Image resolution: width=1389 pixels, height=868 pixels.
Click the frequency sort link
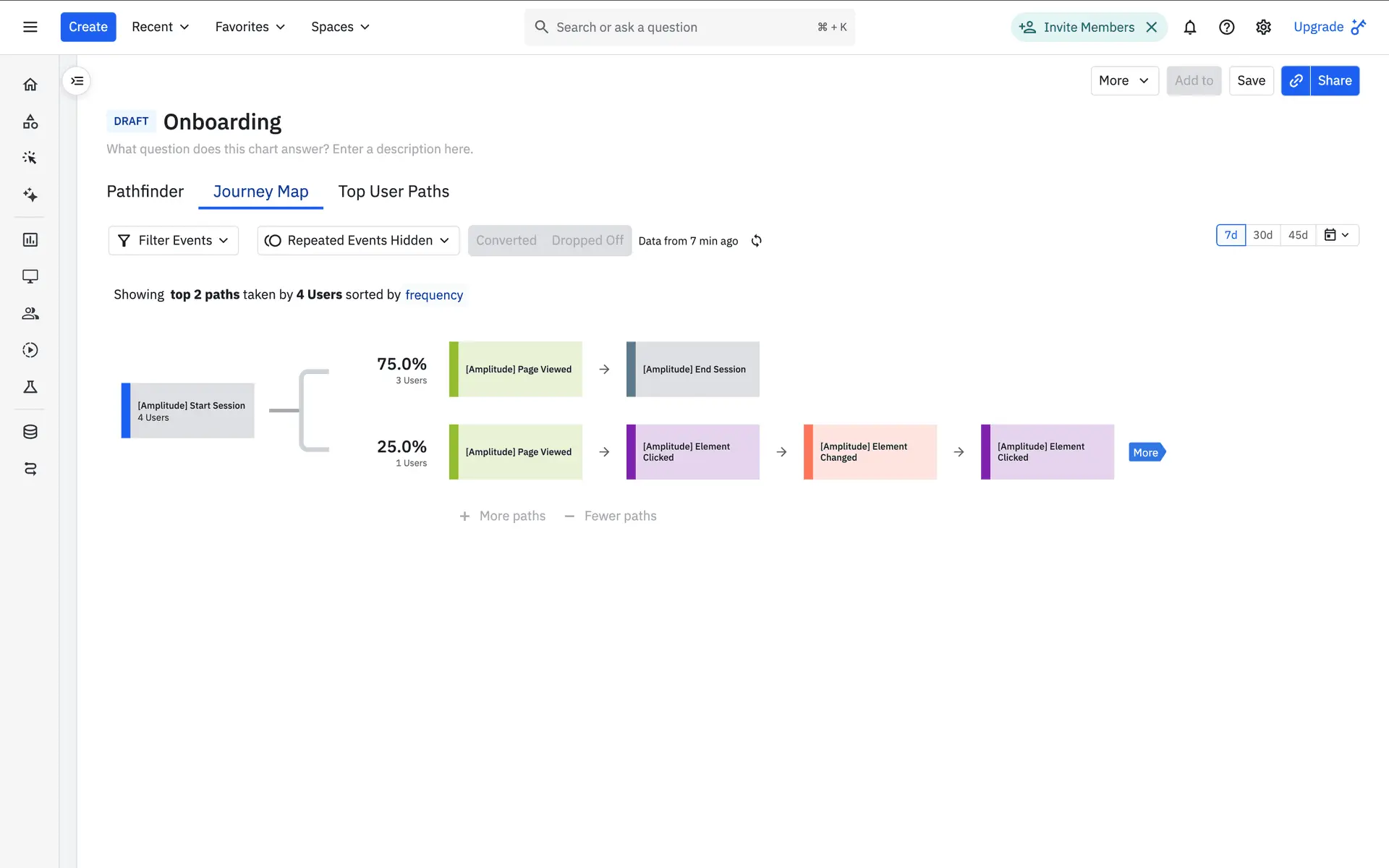pyautogui.click(x=433, y=295)
